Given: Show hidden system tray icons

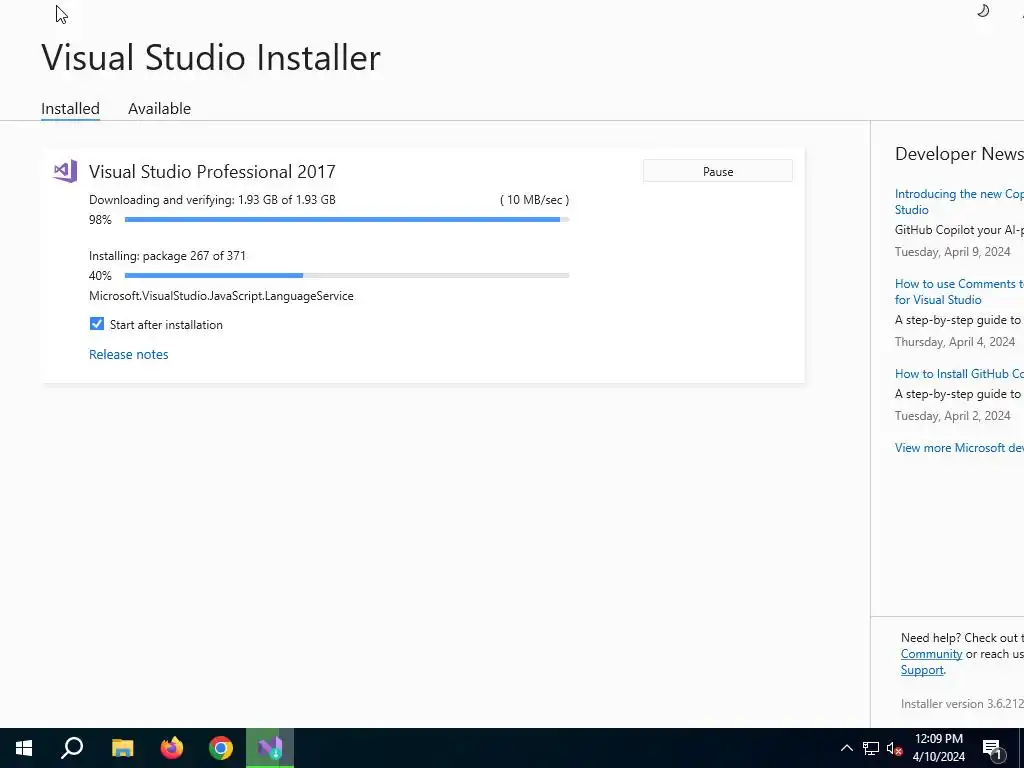Looking at the screenshot, I should [846, 748].
